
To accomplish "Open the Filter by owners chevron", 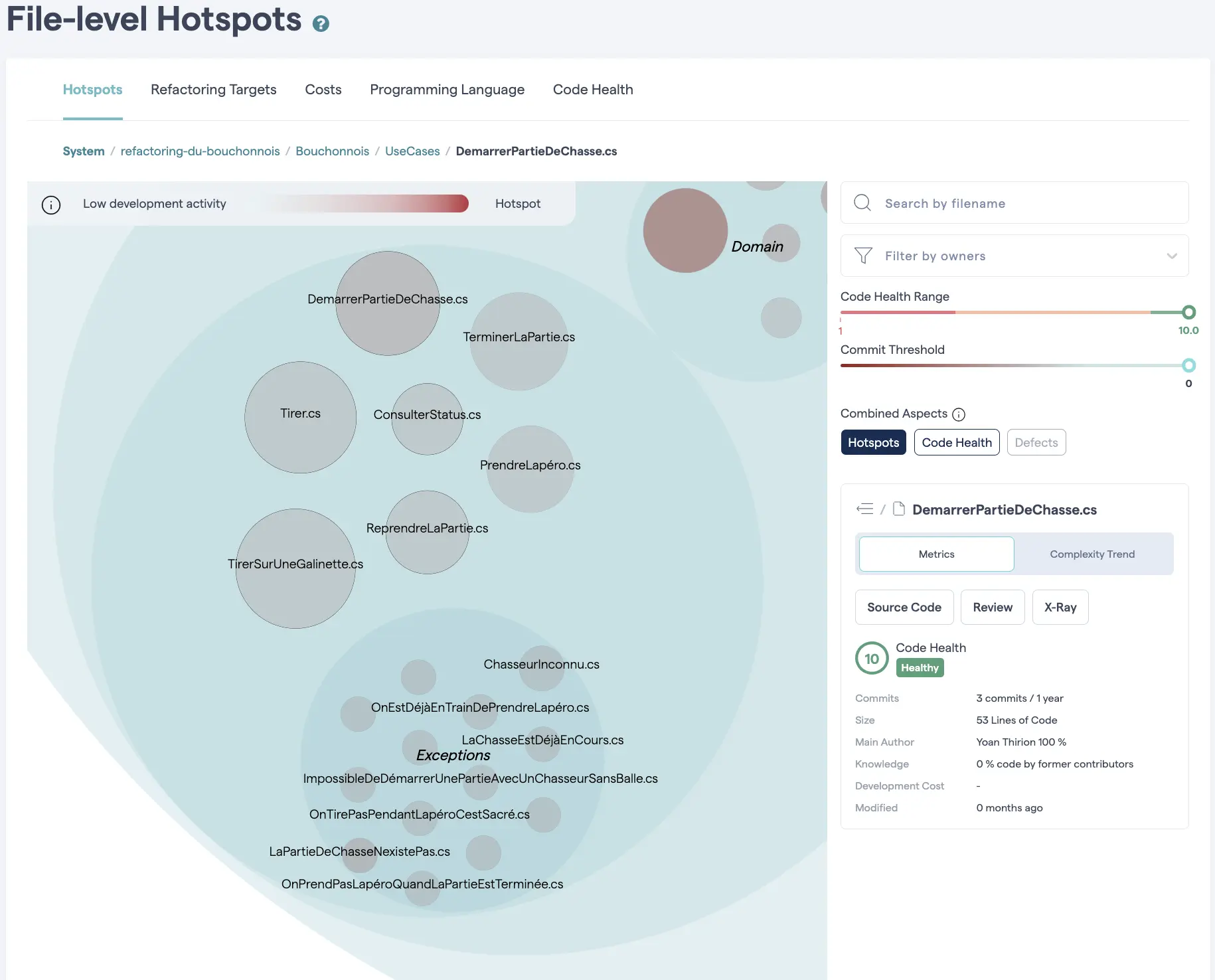I will [x=1172, y=256].
